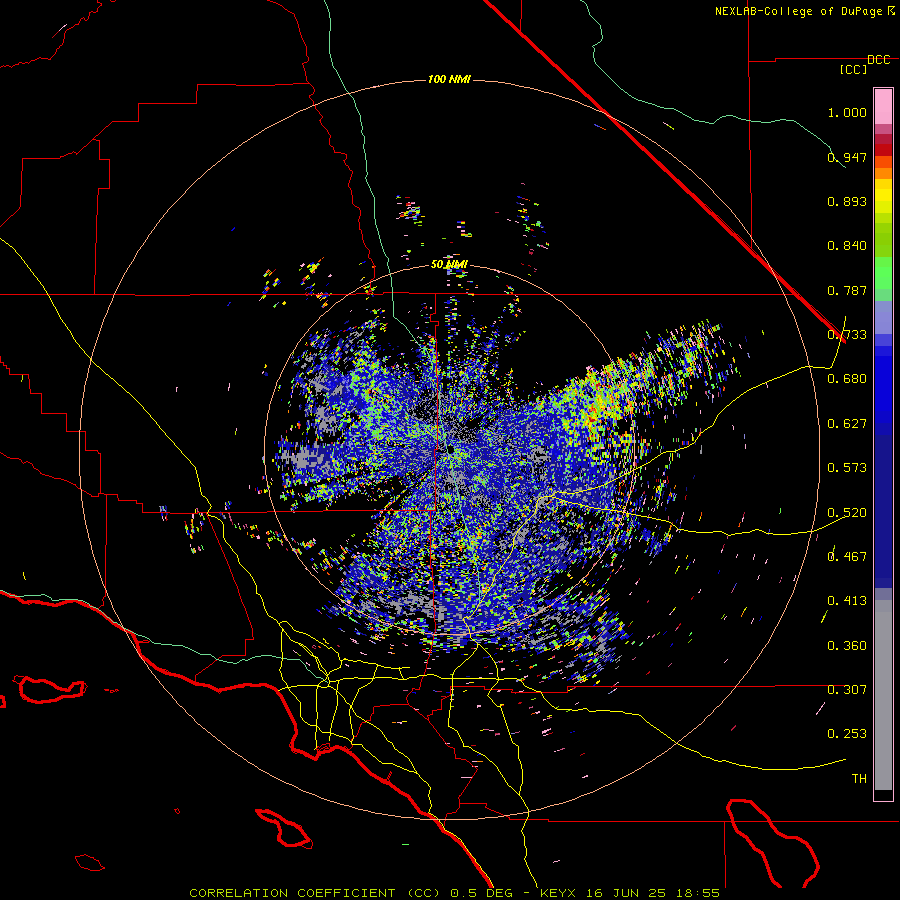Pick the pink swatch beside 1.000

(883, 107)
